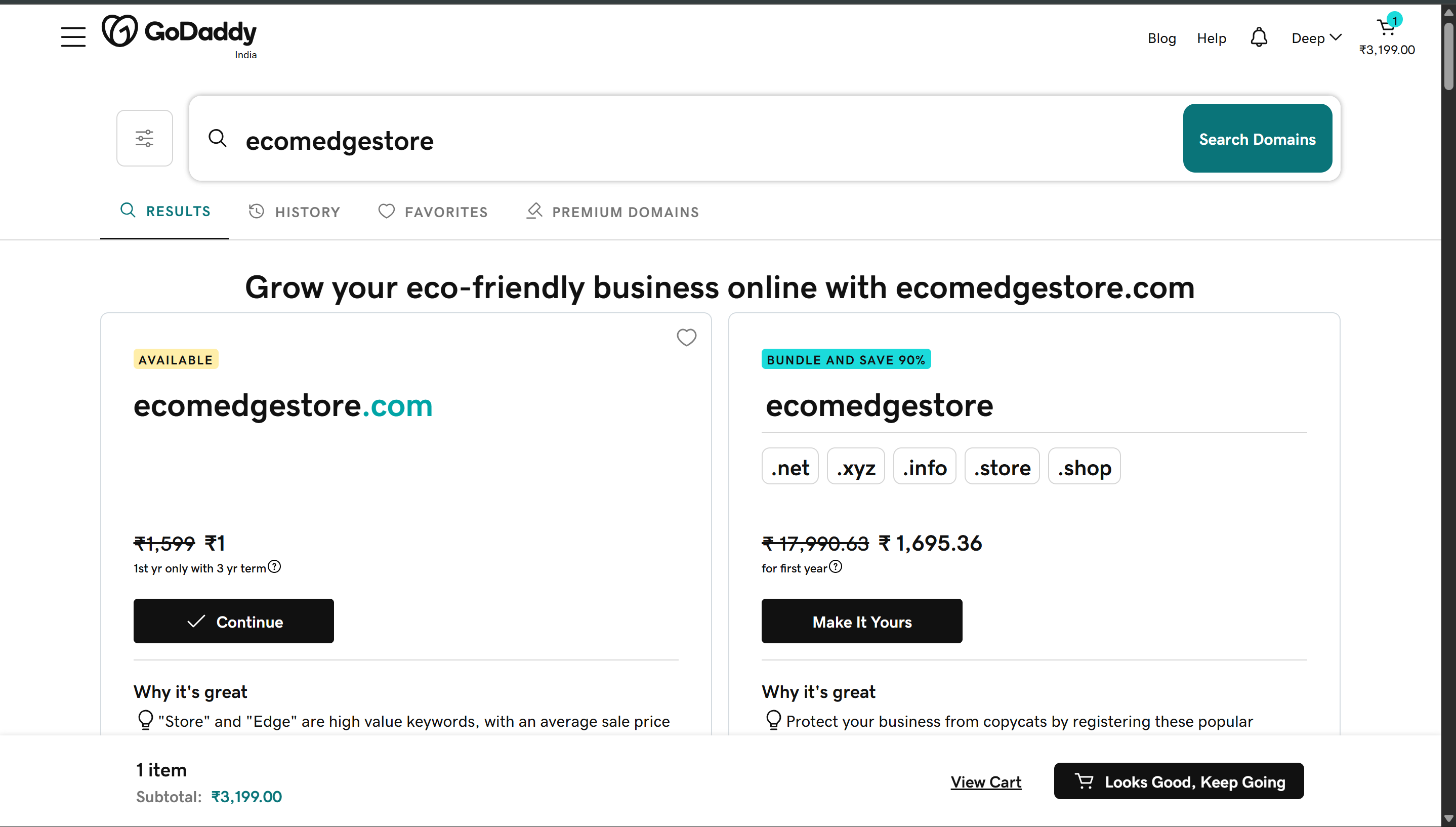This screenshot has height=827, width=1456.
Task: Open the search filters panel
Action: [x=144, y=138]
